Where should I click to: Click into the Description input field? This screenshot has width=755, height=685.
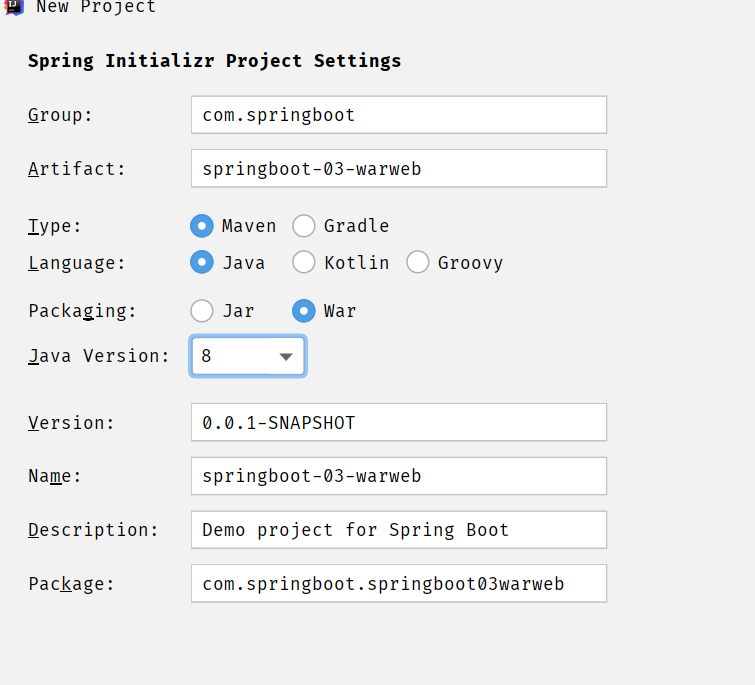click(399, 530)
